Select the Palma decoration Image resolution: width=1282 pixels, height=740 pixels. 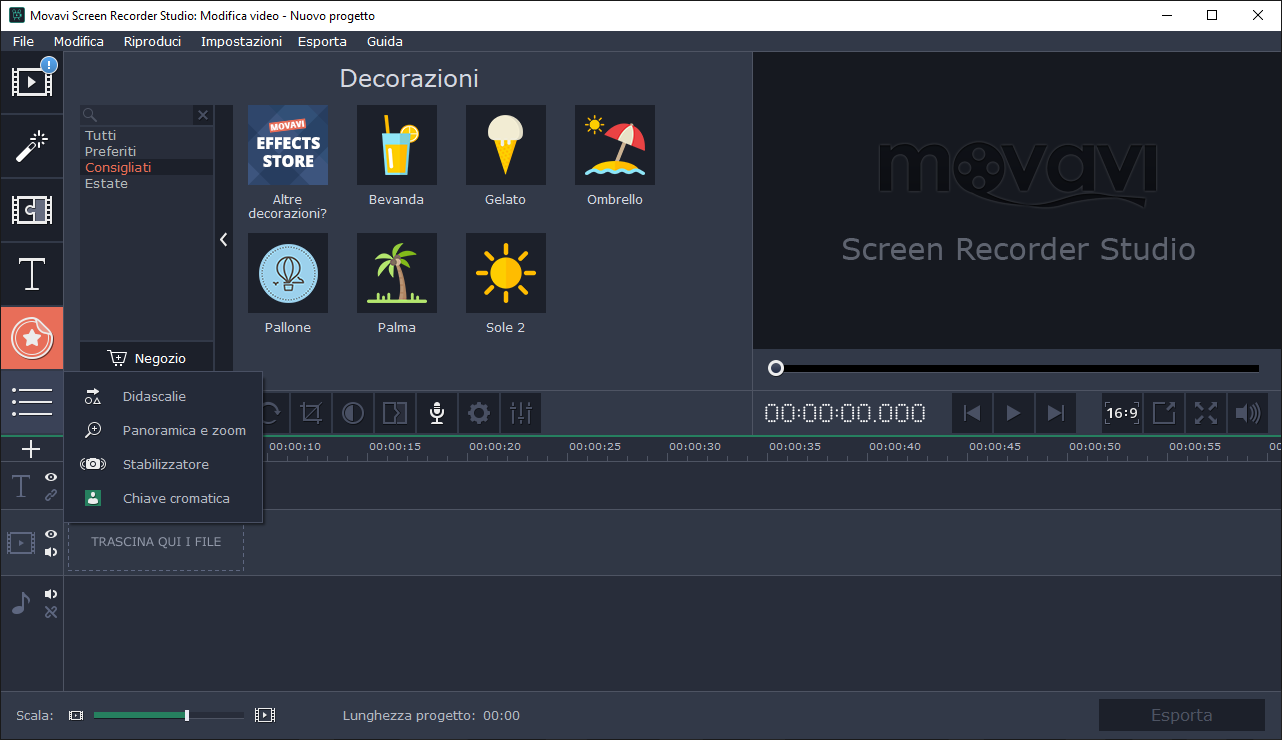[397, 273]
